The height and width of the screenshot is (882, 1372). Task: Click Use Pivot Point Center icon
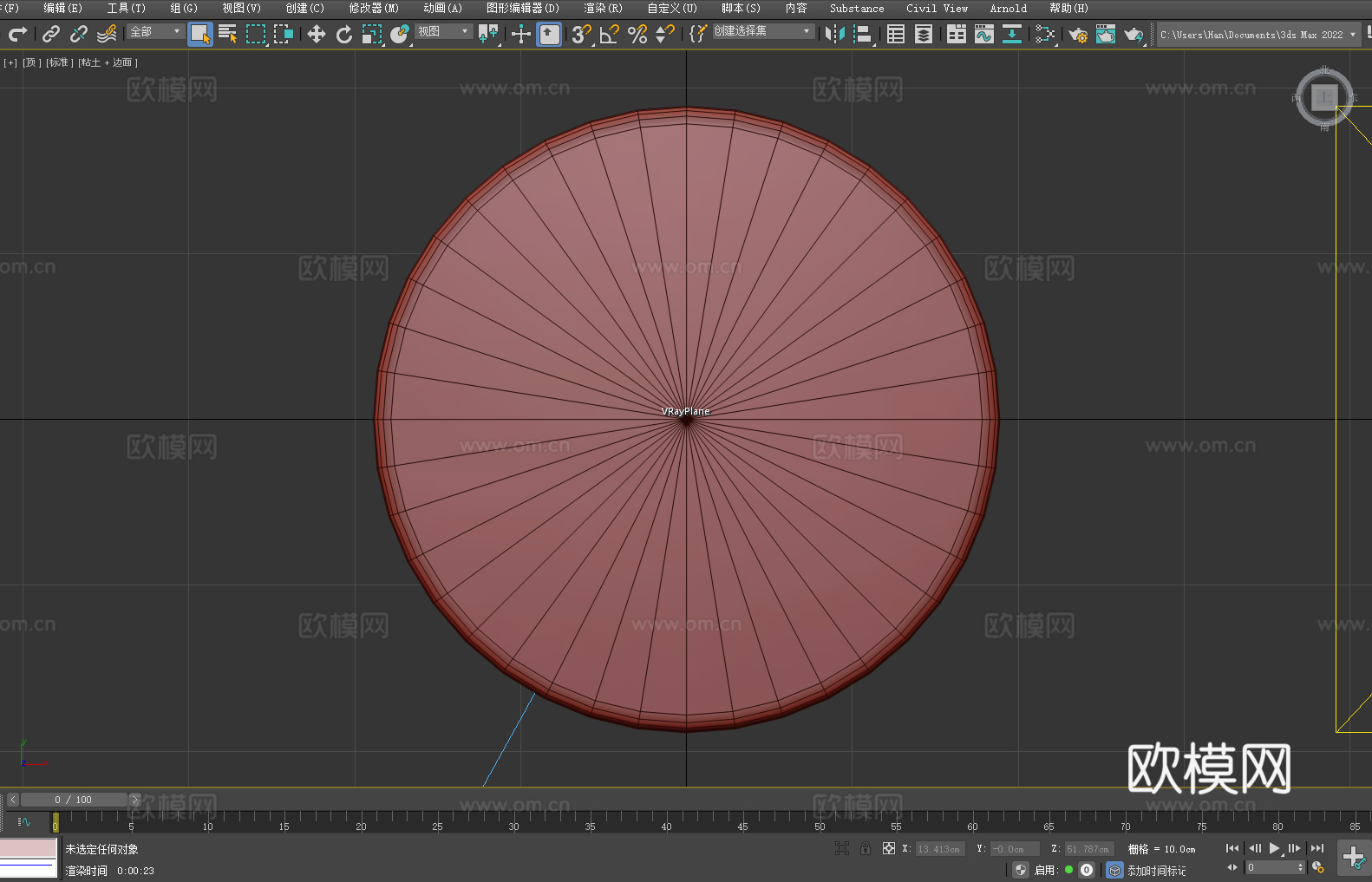point(488,34)
